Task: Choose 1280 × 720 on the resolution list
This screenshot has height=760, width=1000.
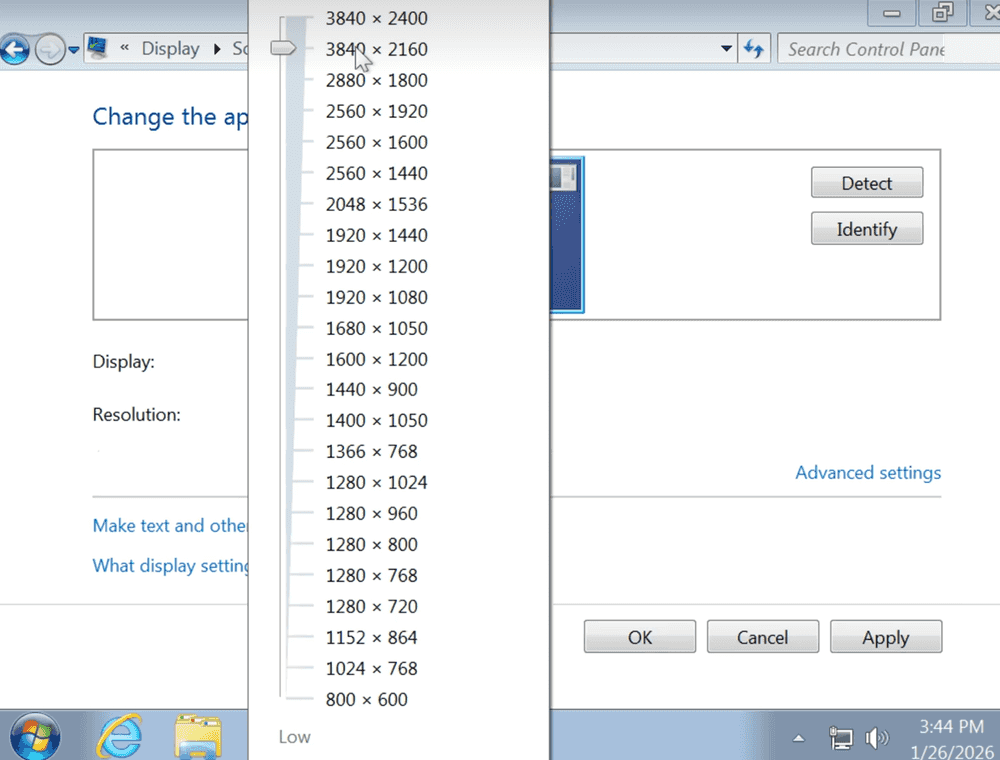Action: (x=371, y=606)
